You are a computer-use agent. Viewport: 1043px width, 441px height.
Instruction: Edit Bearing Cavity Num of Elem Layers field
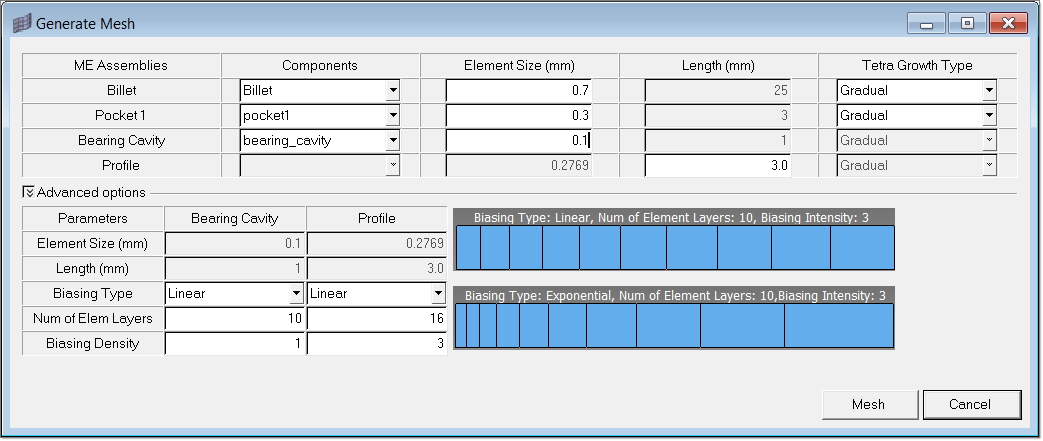[235, 319]
